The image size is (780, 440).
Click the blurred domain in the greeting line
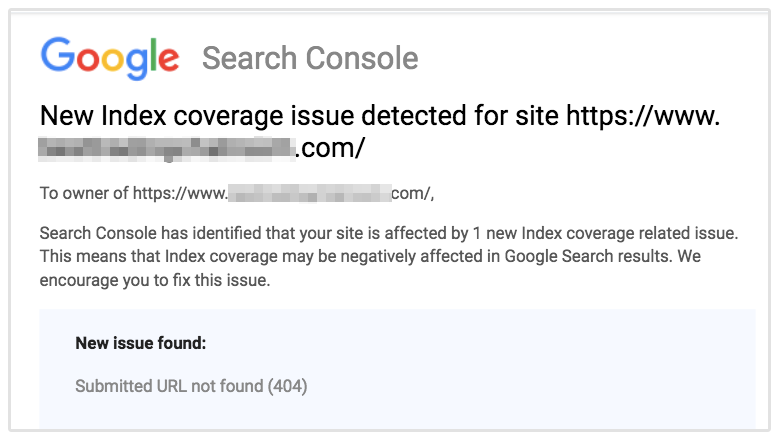[x=308, y=193]
